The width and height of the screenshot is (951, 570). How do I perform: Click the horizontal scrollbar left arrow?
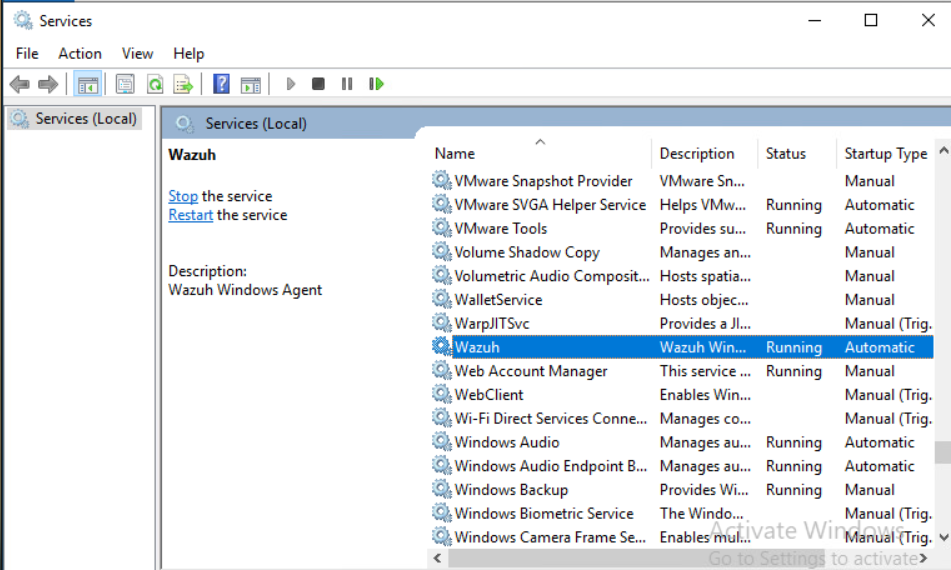pos(437,558)
